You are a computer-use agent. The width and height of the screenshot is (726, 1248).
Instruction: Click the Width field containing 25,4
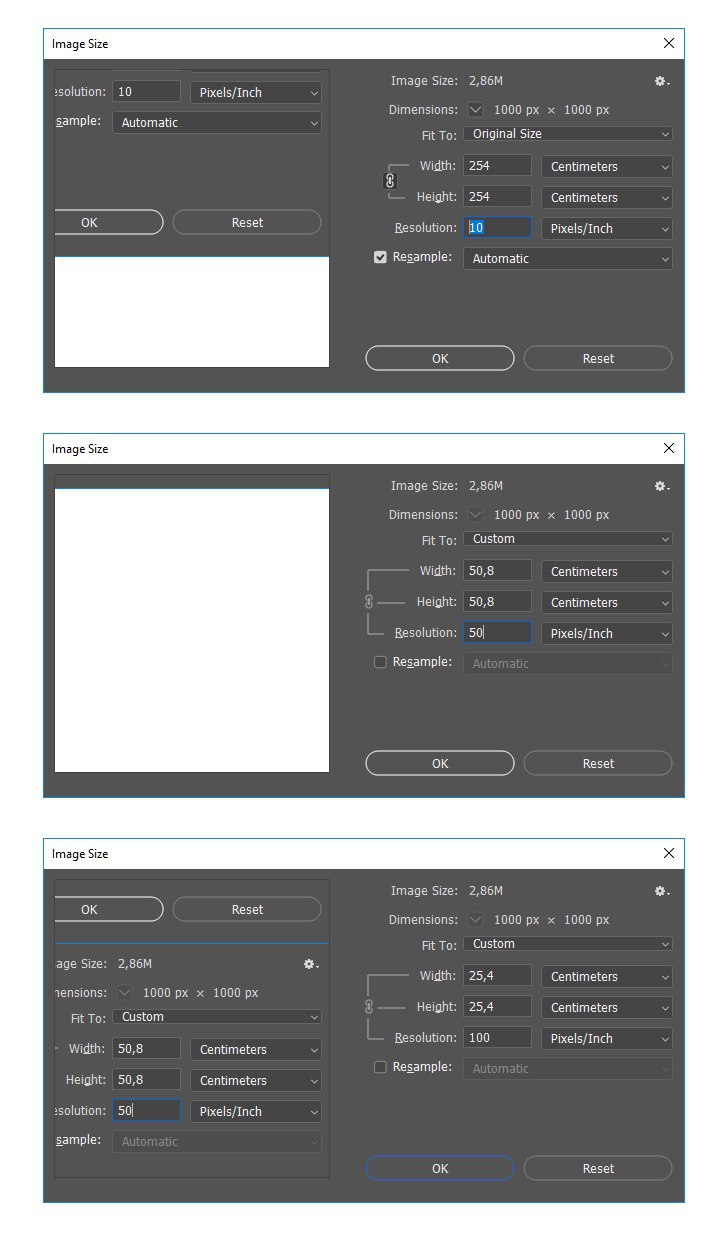pos(498,976)
